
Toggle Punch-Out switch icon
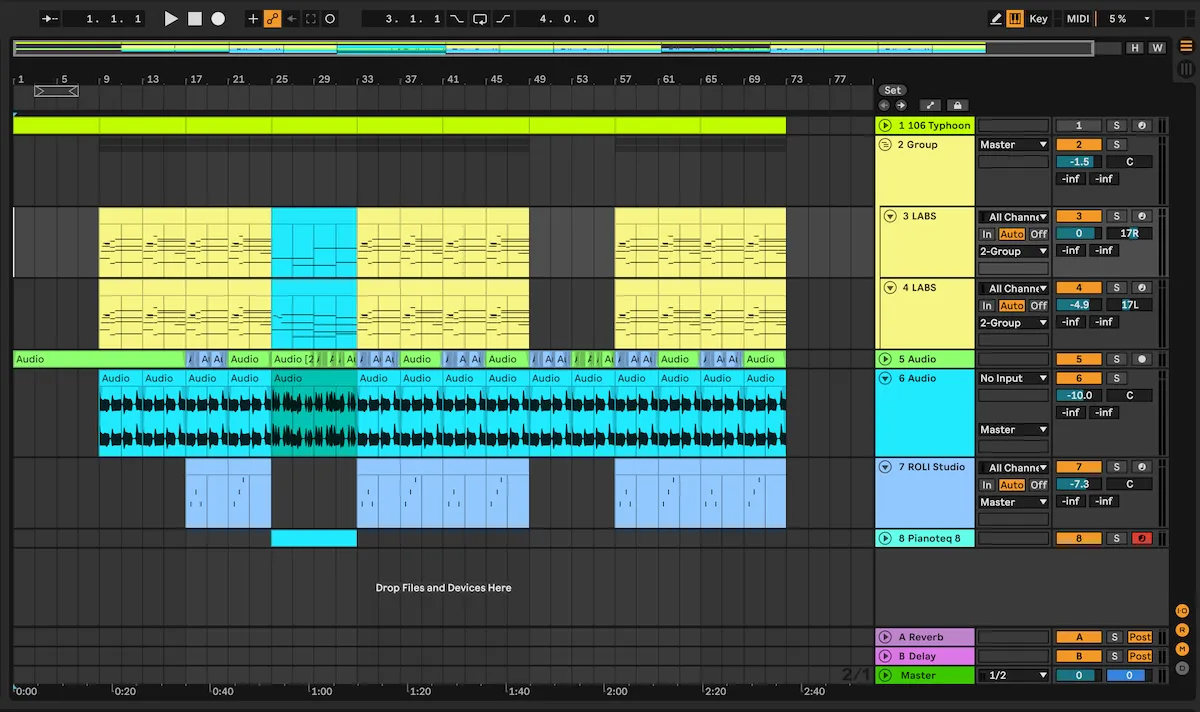click(503, 18)
